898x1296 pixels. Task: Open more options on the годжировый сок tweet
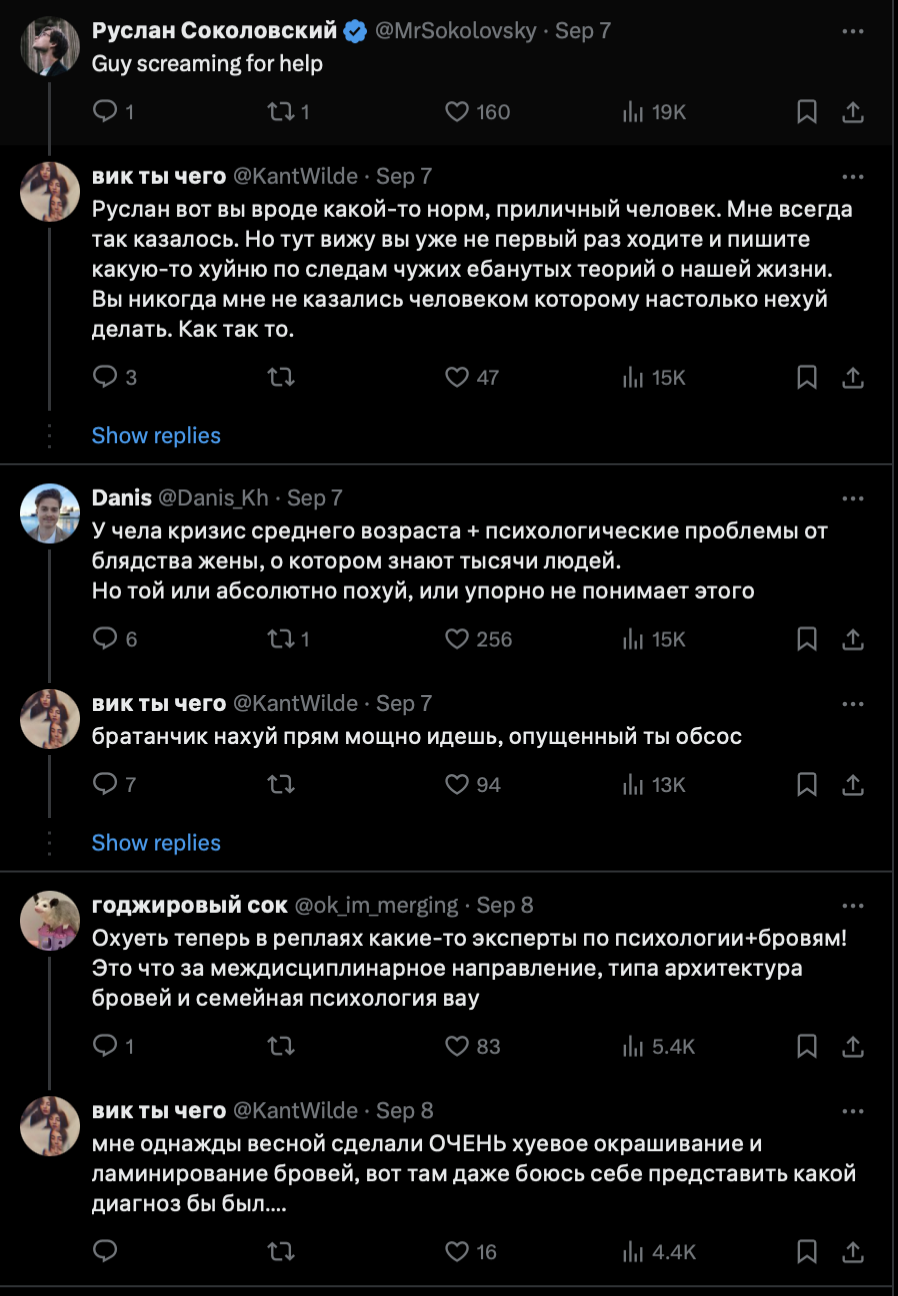pos(852,906)
